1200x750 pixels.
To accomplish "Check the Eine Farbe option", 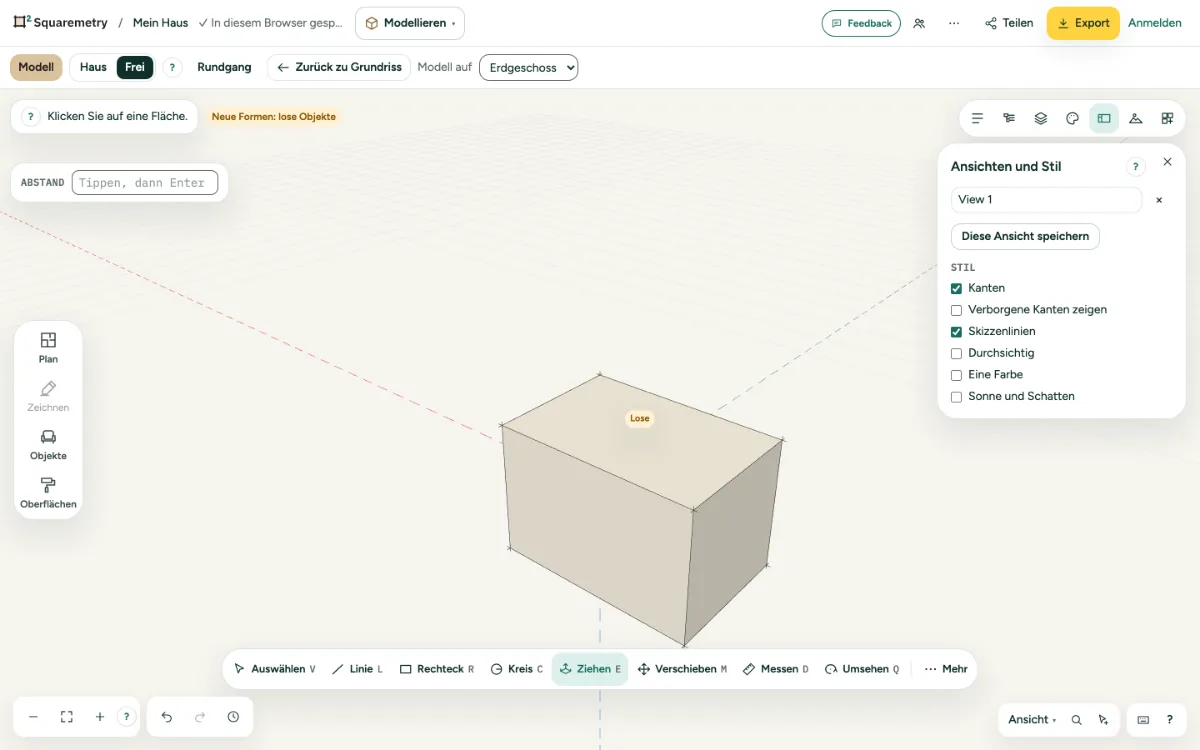I will coord(957,375).
